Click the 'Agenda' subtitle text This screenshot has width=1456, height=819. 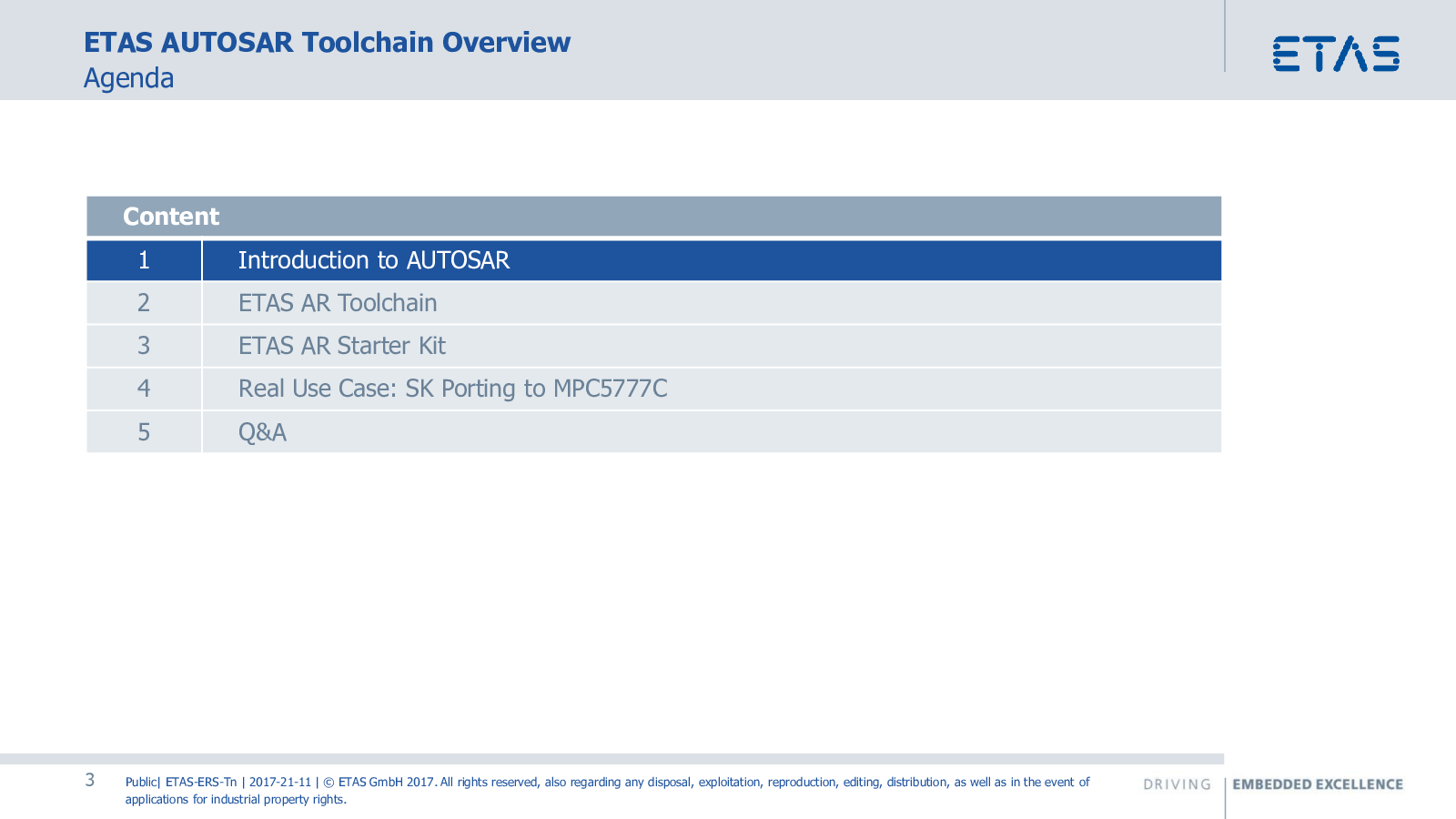click(x=128, y=78)
